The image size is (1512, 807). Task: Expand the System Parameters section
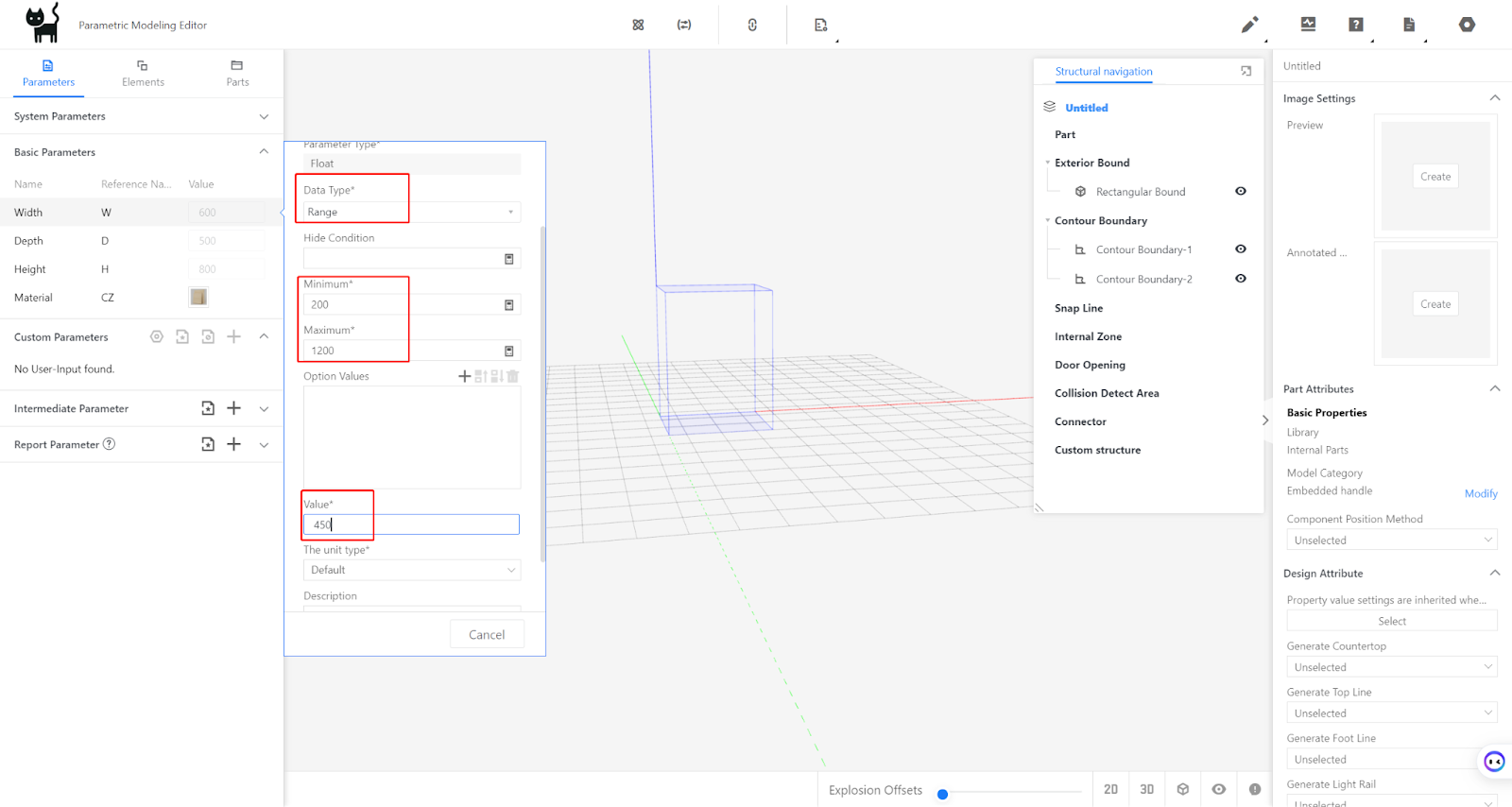click(x=264, y=116)
